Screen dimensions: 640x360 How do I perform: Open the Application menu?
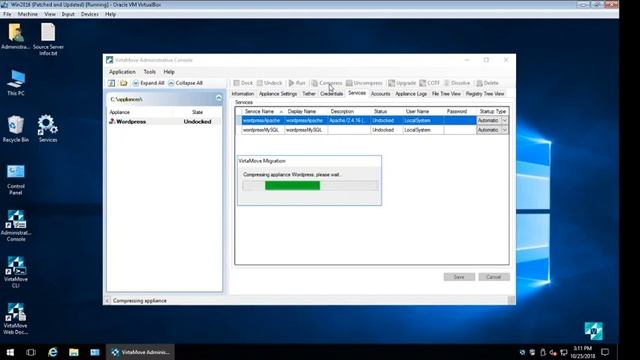[x=122, y=72]
